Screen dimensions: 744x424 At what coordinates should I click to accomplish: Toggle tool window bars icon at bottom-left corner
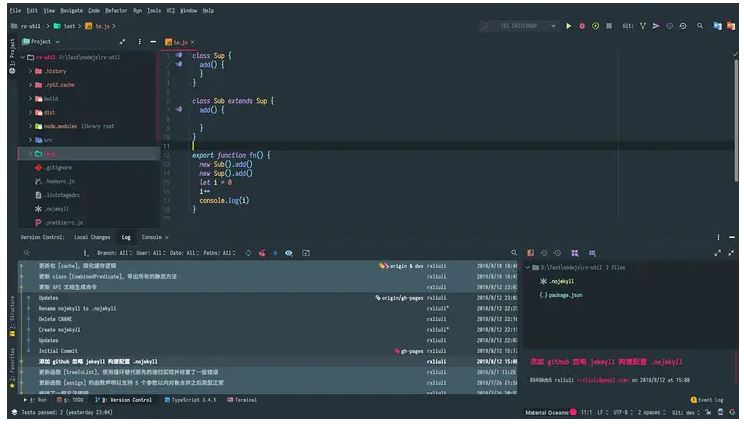pyautogui.click(x=14, y=413)
